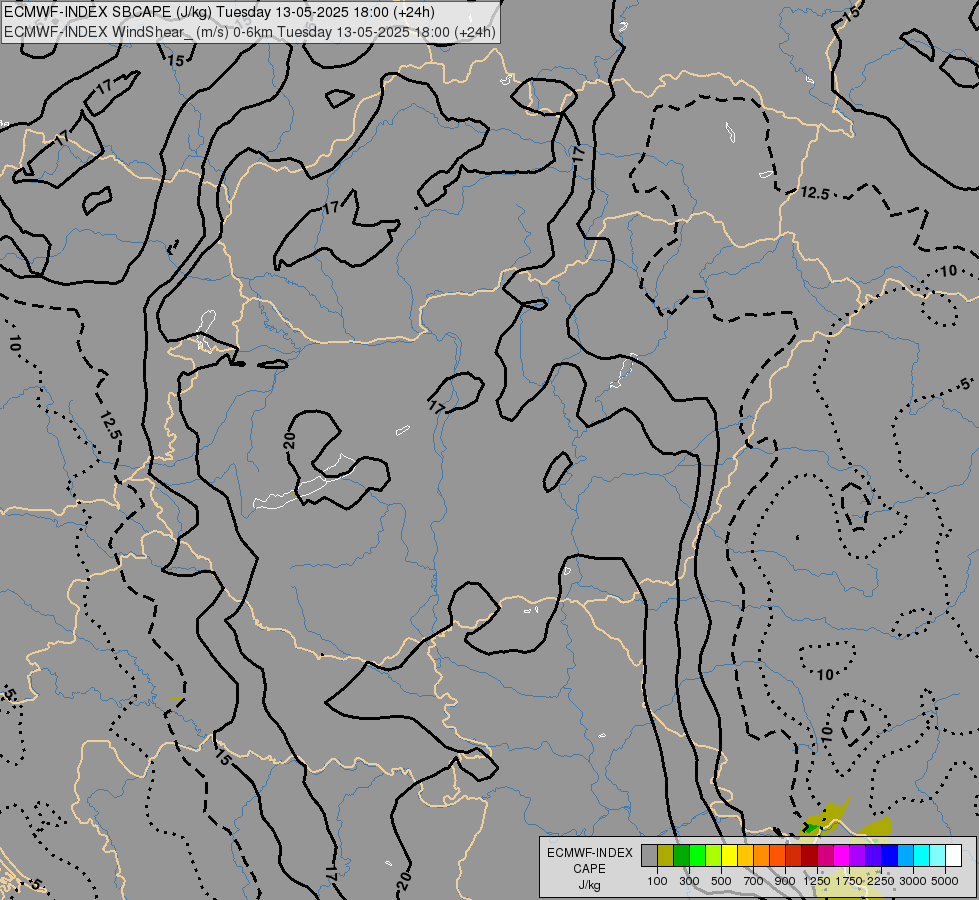Click the pure blue legend swatch
Viewport: 979px width, 900px height.
[x=890, y=856]
